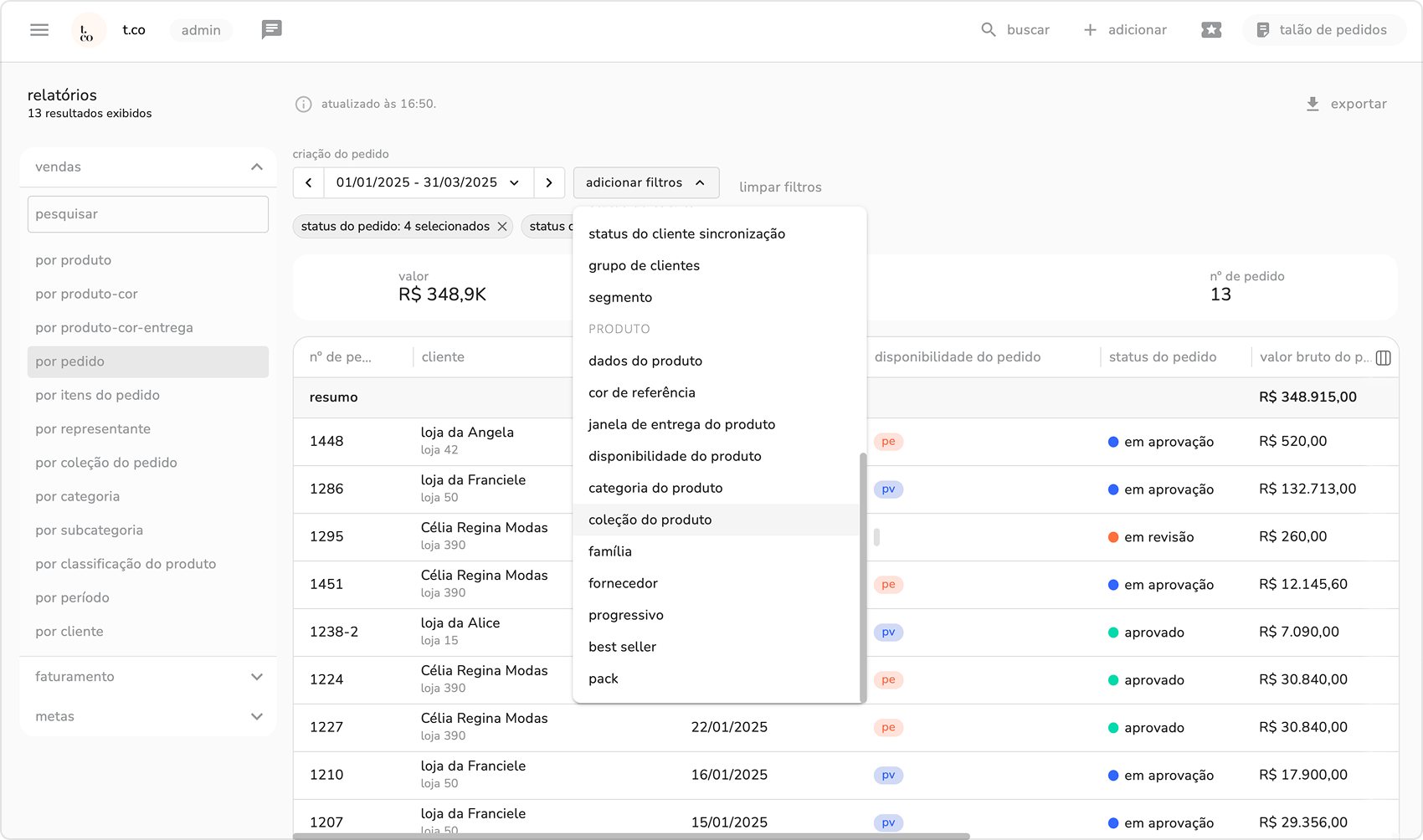Click the search magnifier icon
1423x840 pixels.
[x=989, y=30]
